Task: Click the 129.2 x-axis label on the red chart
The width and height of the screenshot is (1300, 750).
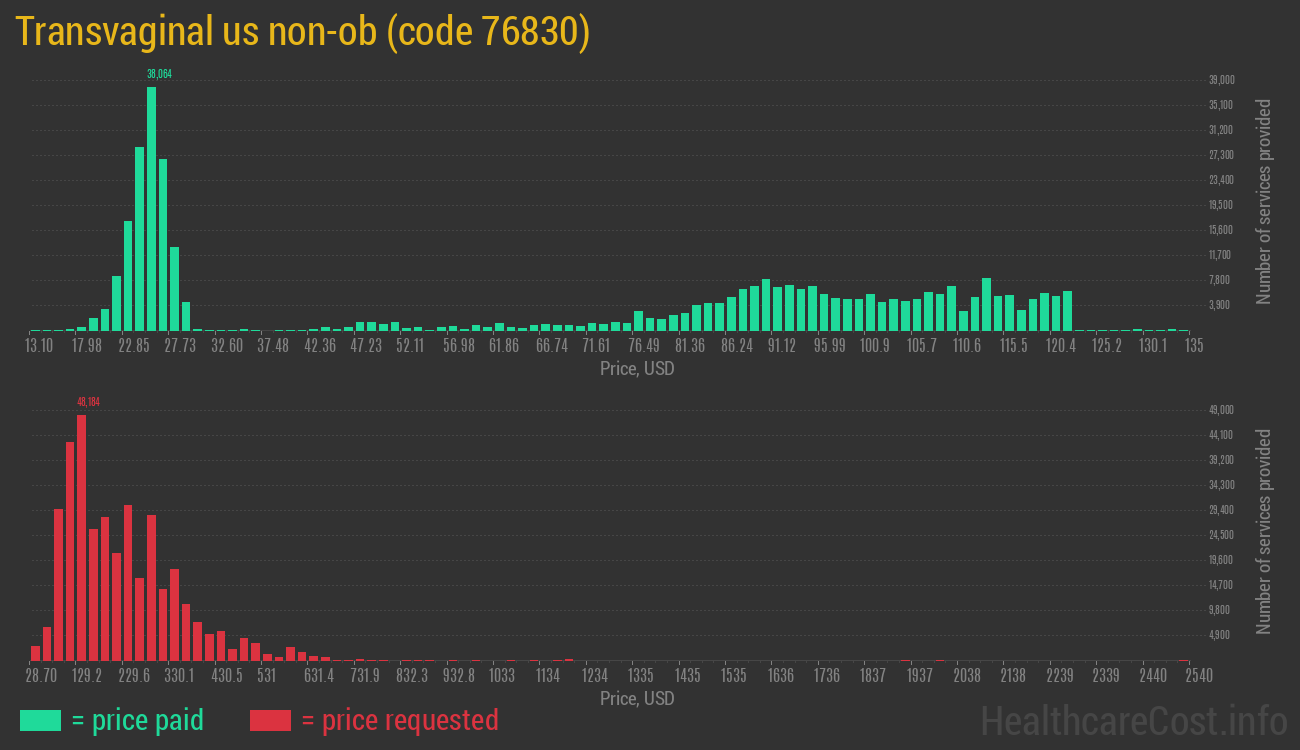Action: (x=86, y=676)
